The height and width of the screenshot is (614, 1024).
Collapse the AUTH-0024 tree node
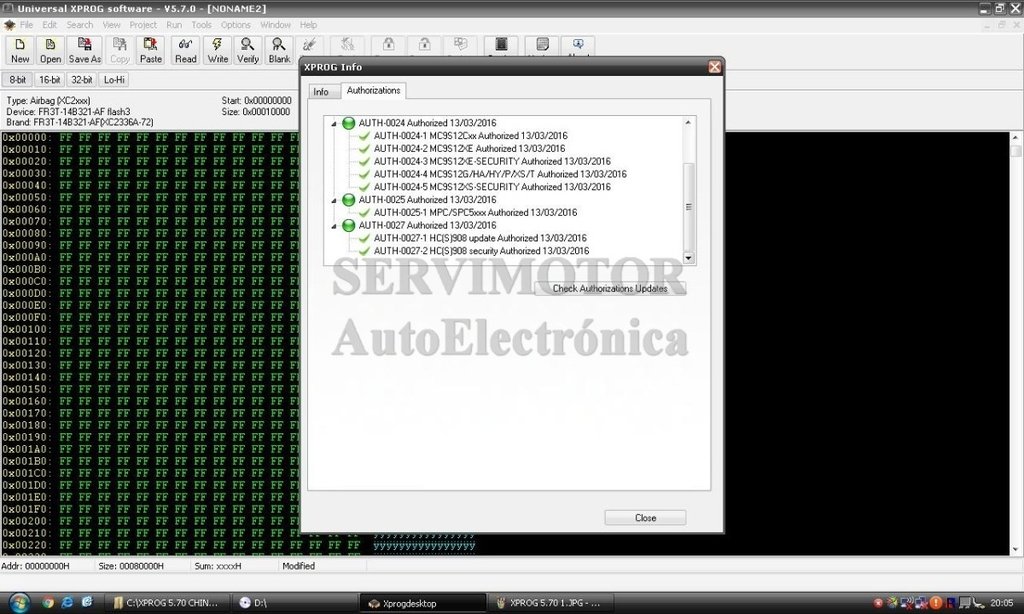tap(334, 123)
